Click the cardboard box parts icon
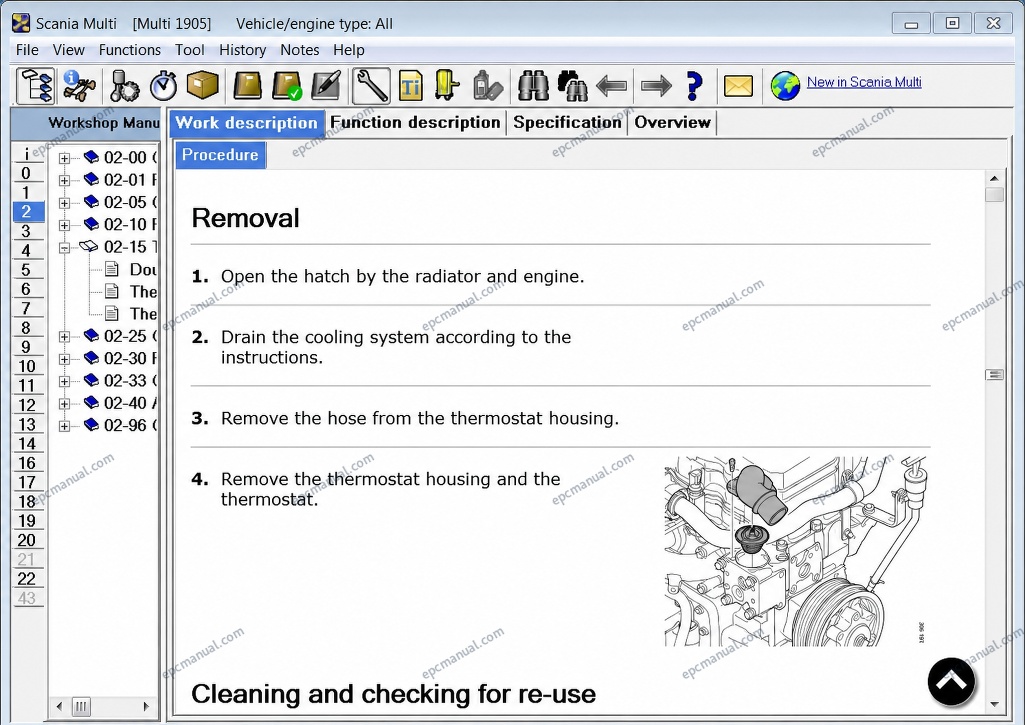 point(203,85)
